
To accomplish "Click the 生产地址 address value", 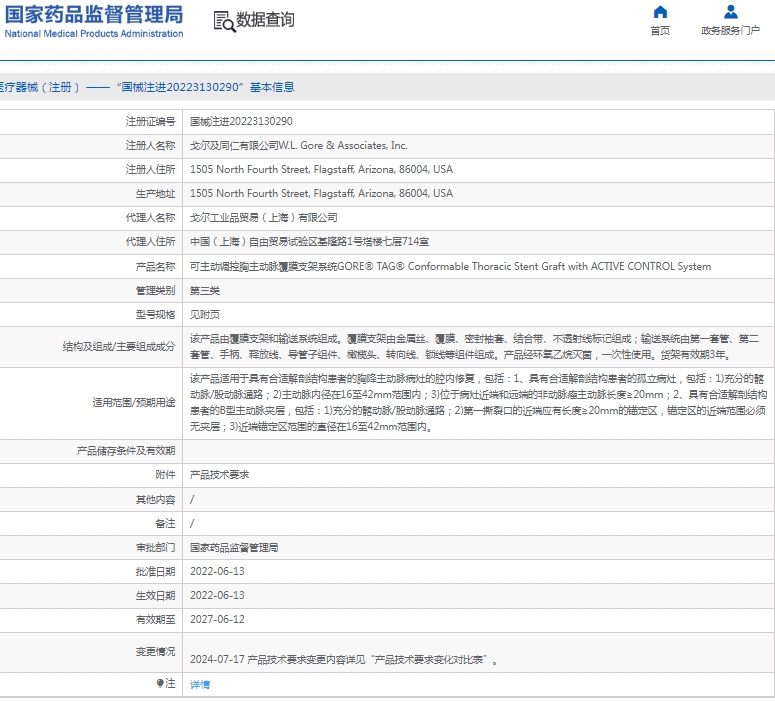I will 321,194.
